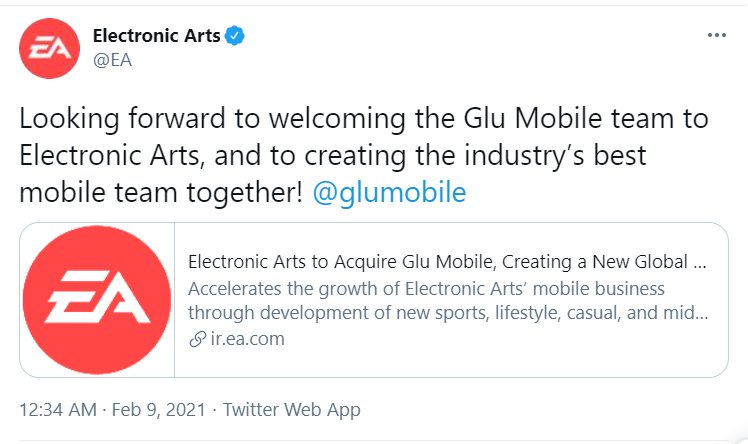Screen dimensions: 748x444
Task: Click the EA profile avatar
Action: 50,48
